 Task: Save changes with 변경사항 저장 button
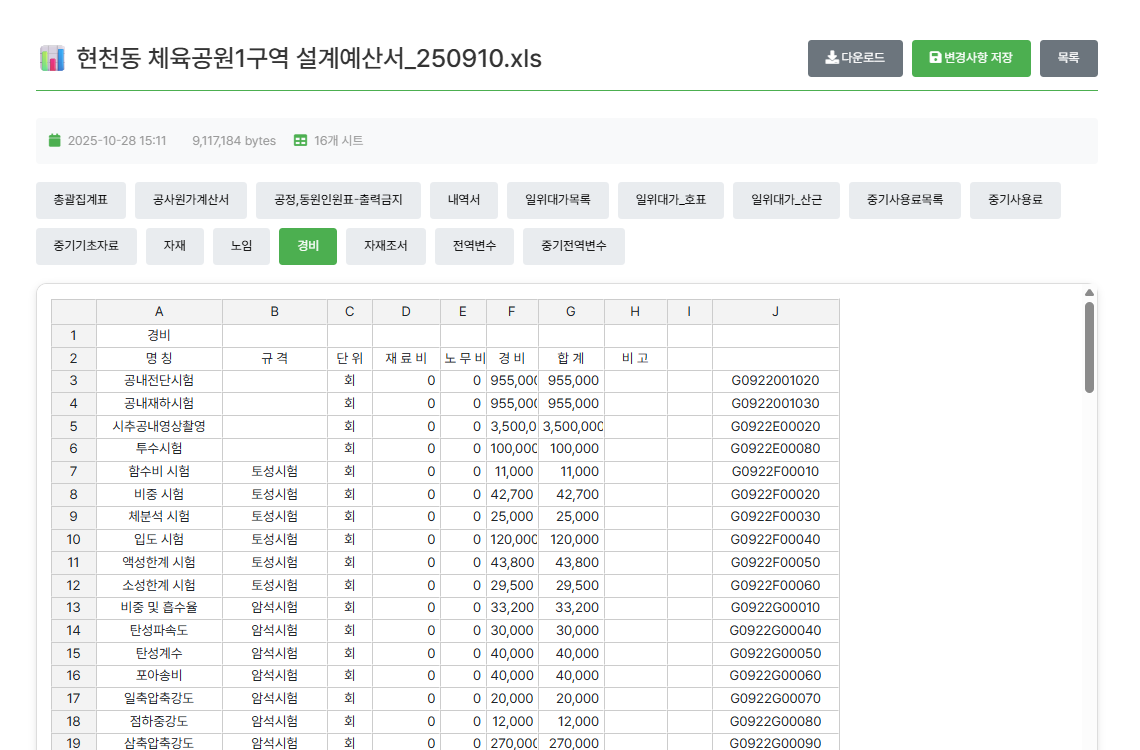pyautogui.click(x=971, y=58)
